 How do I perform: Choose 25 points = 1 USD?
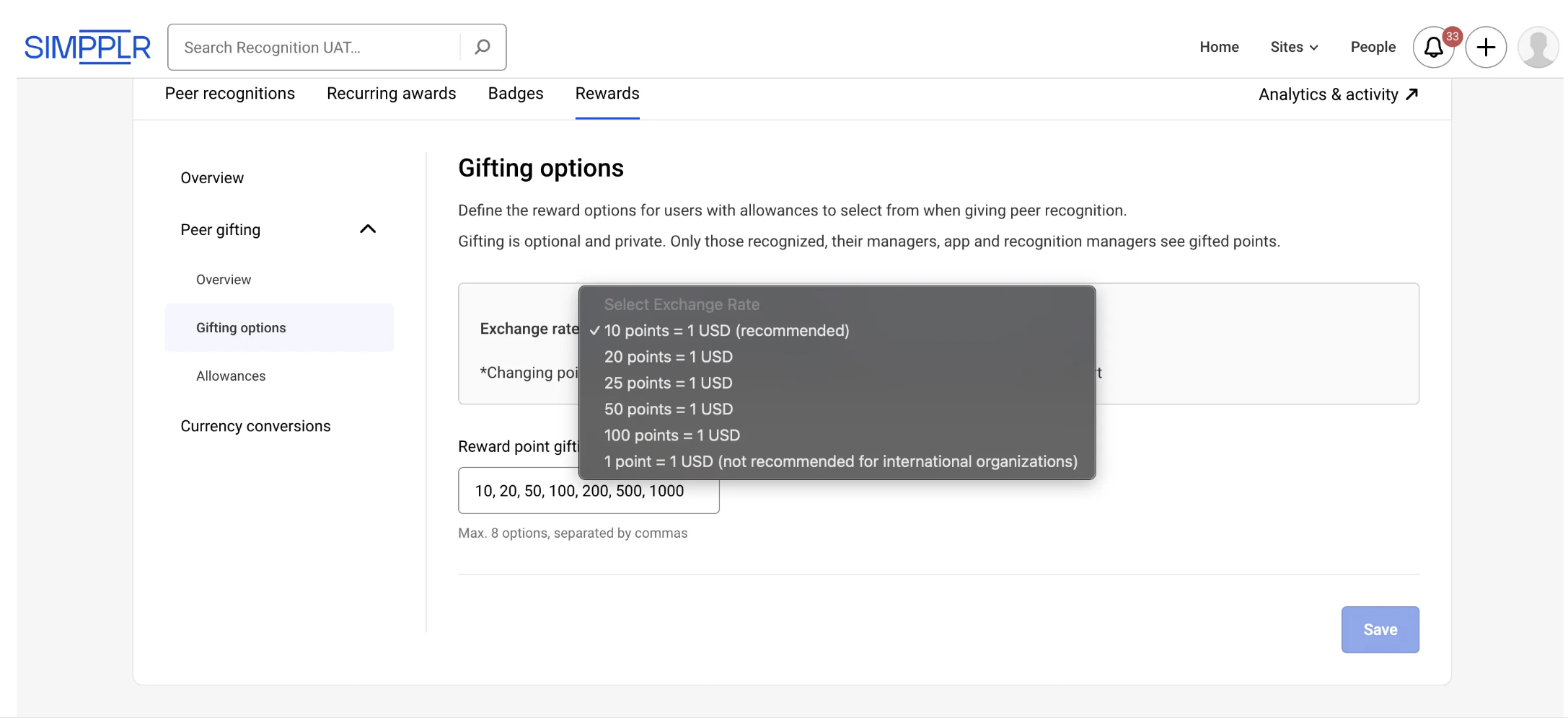pyautogui.click(x=668, y=383)
